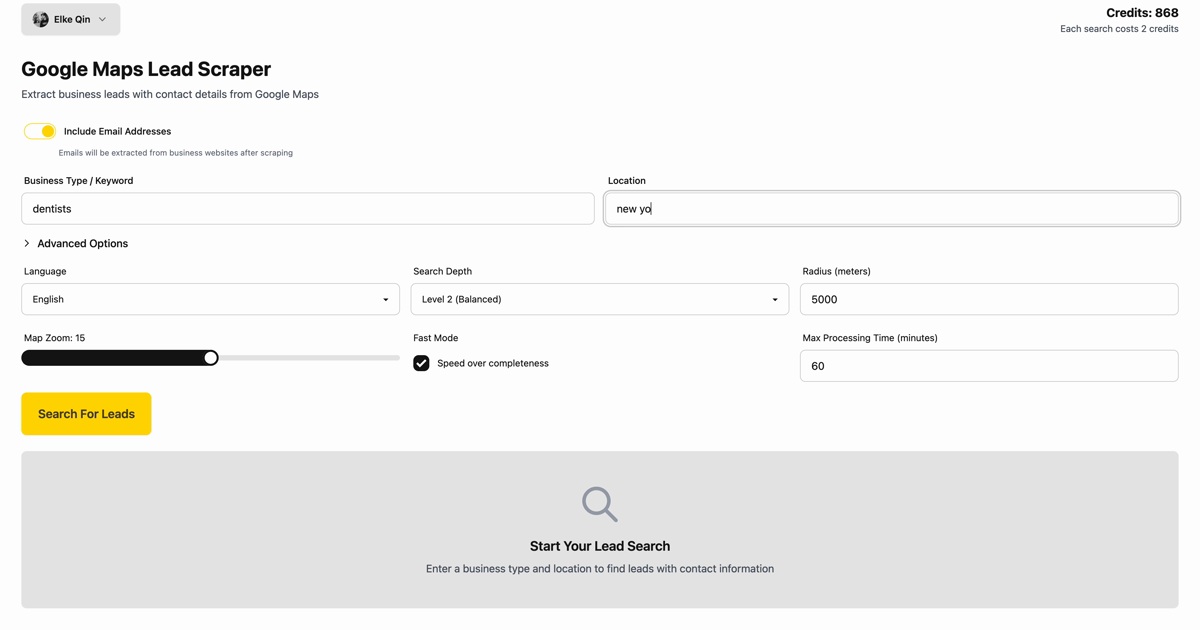The height and width of the screenshot is (630, 1200).
Task: Click the Credits: 868 text
Action: [1142, 13]
